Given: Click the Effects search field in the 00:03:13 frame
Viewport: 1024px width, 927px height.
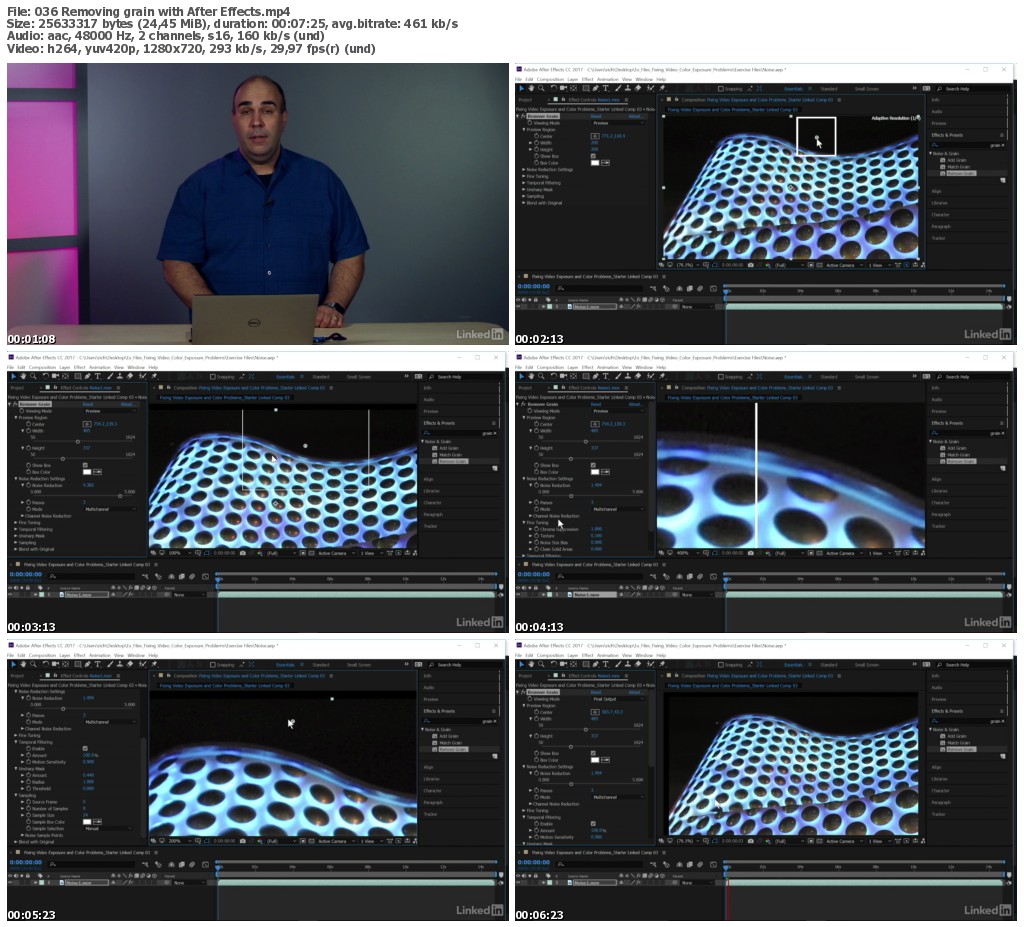Looking at the screenshot, I should pos(460,432).
